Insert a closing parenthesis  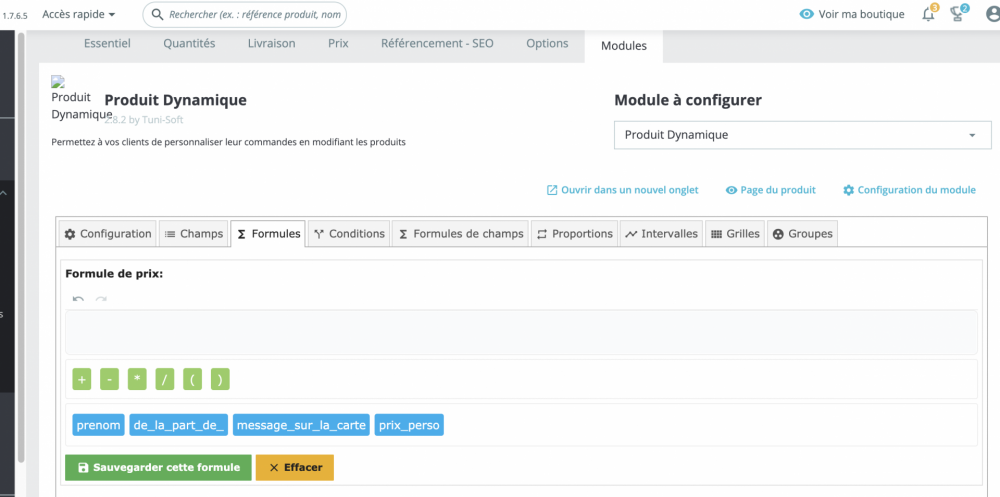pos(220,379)
